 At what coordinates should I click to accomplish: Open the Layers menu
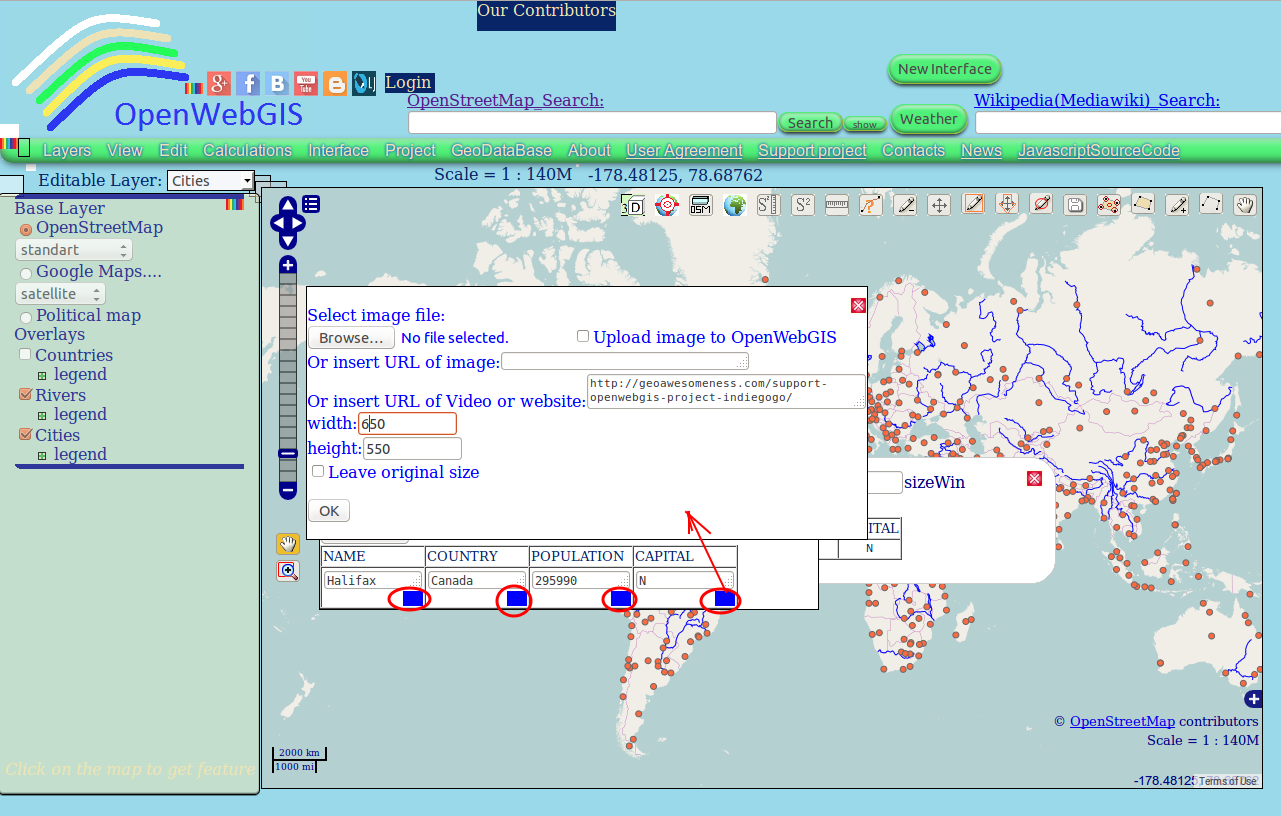(x=67, y=151)
